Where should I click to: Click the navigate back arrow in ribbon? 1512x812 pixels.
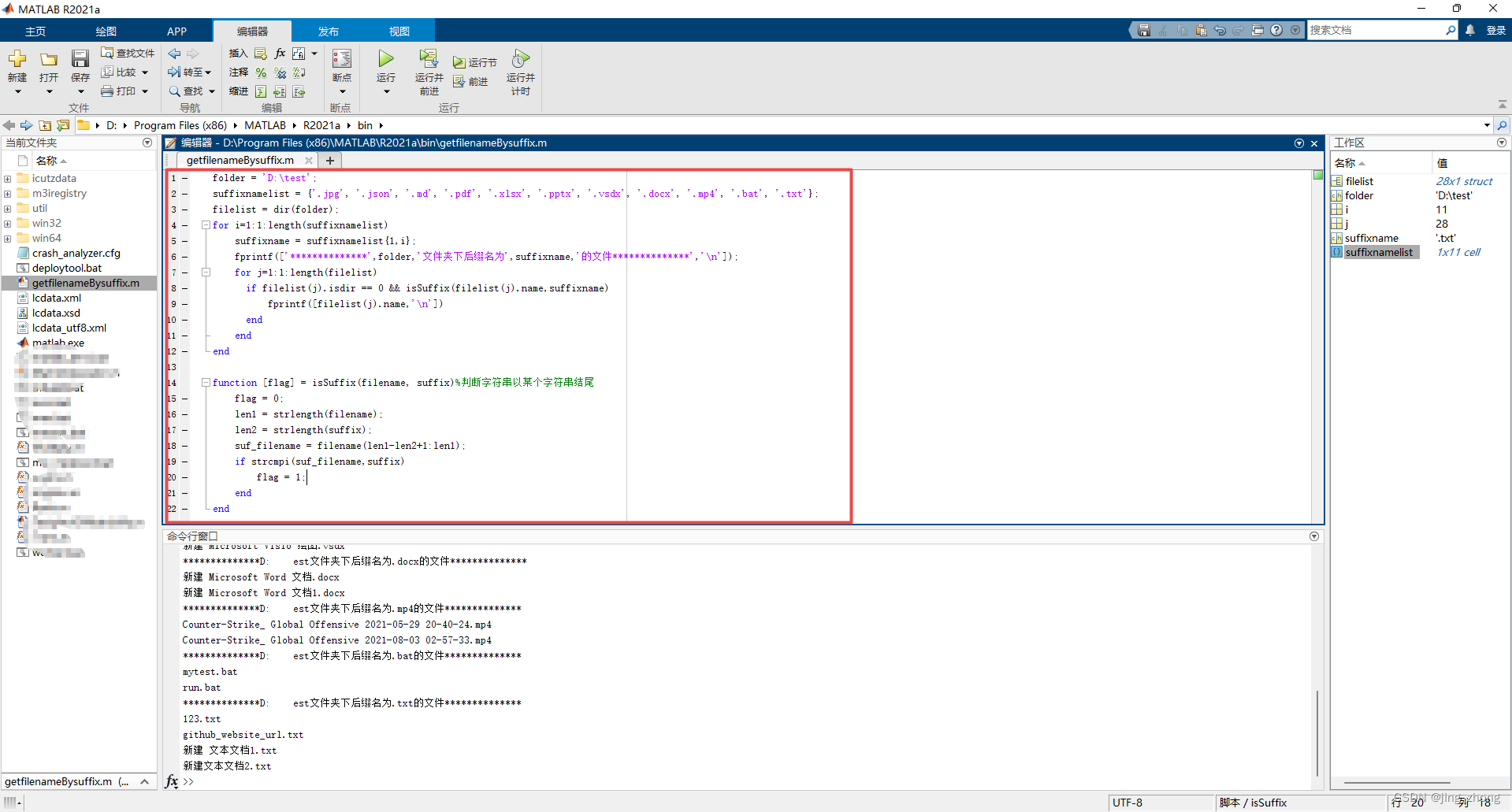(x=174, y=54)
